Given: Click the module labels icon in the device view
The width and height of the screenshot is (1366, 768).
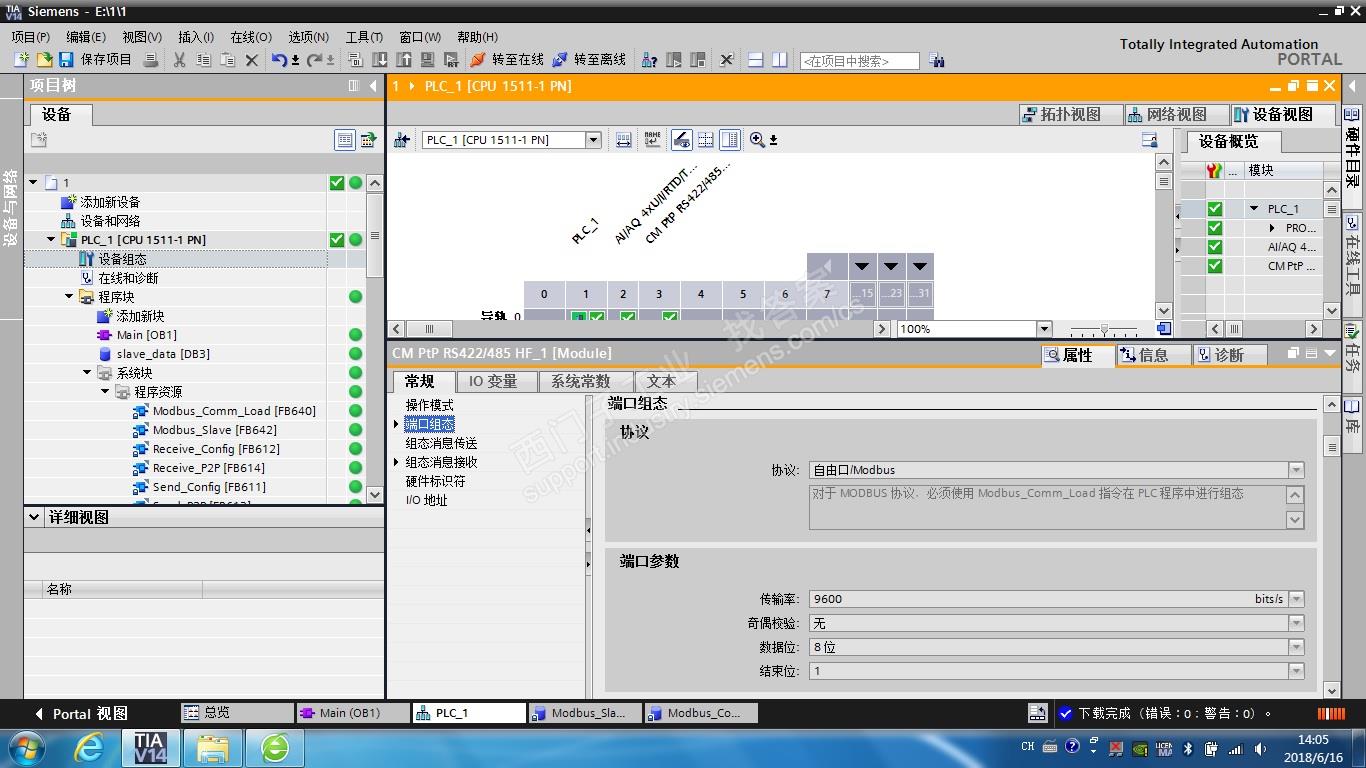Looking at the screenshot, I should tap(653, 140).
